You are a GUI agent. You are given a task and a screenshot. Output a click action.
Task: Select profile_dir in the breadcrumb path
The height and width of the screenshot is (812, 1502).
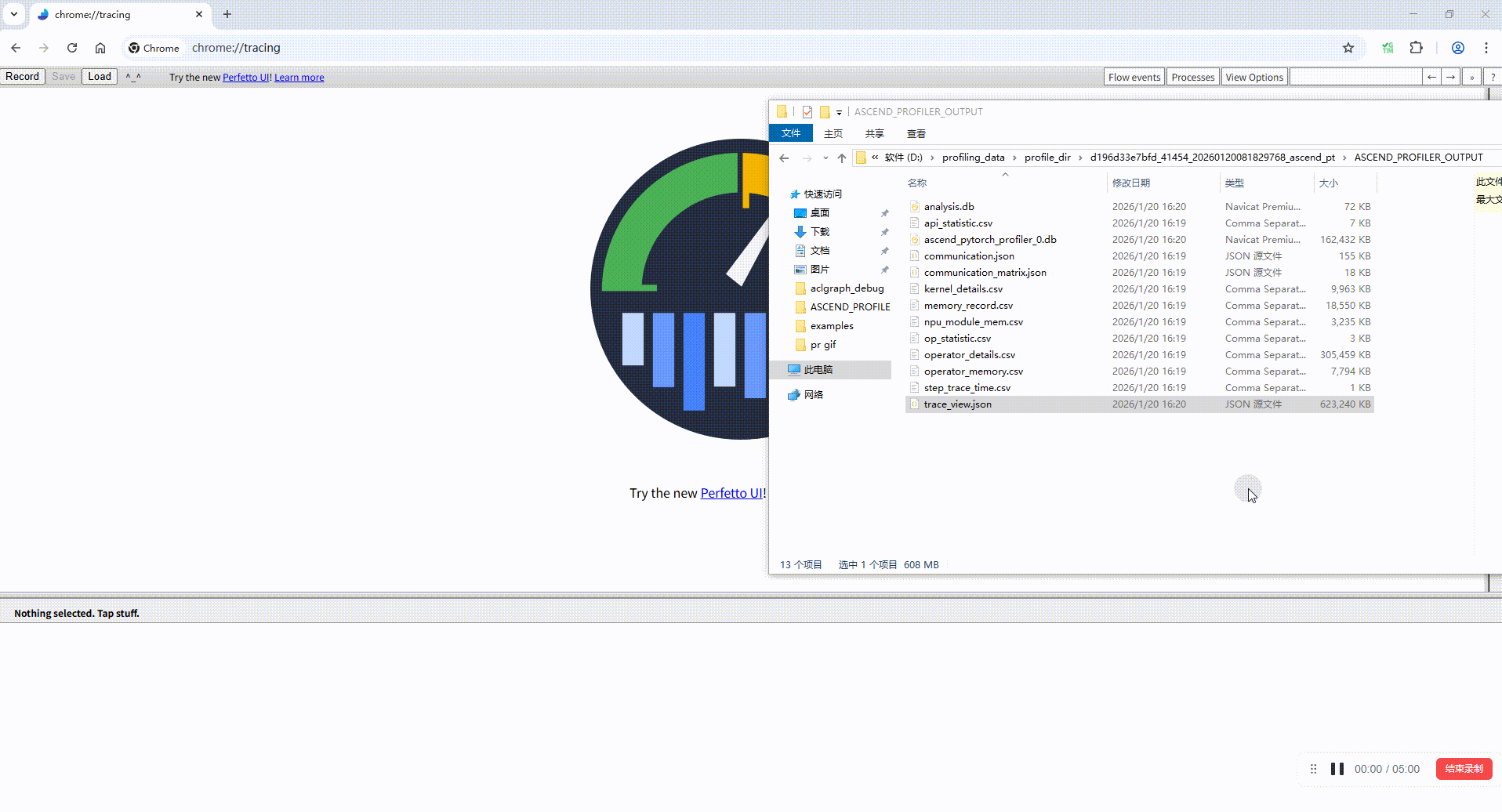tap(1047, 158)
